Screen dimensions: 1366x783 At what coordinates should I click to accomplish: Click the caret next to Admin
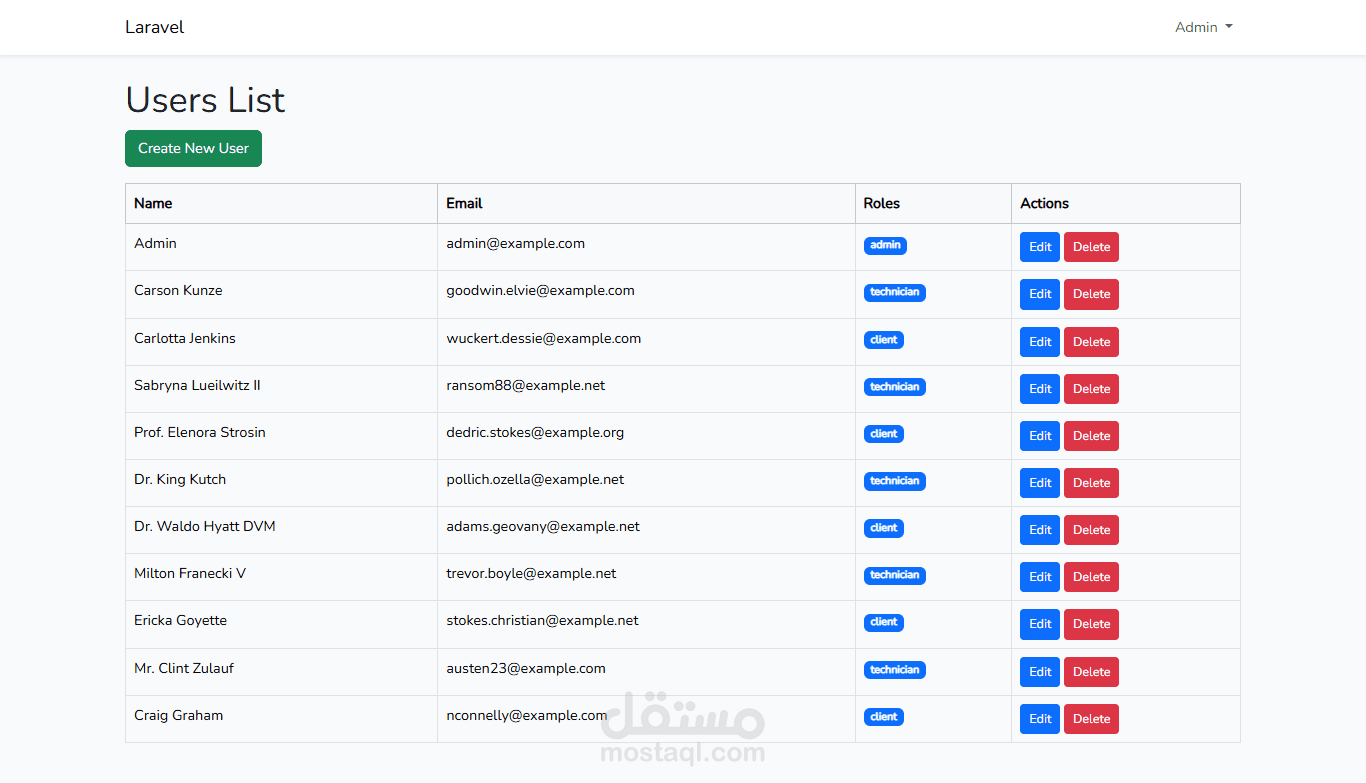1229,28
